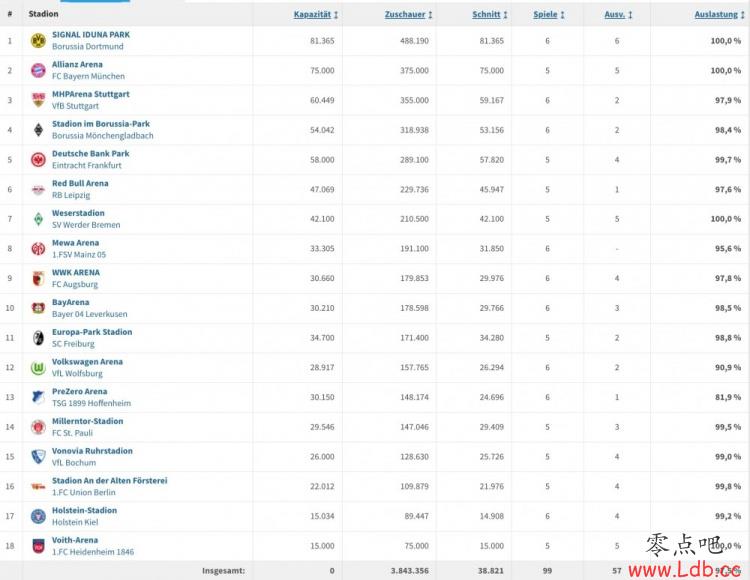Click the Holstein Kiel crest
This screenshot has height=580, width=750.
38,516
